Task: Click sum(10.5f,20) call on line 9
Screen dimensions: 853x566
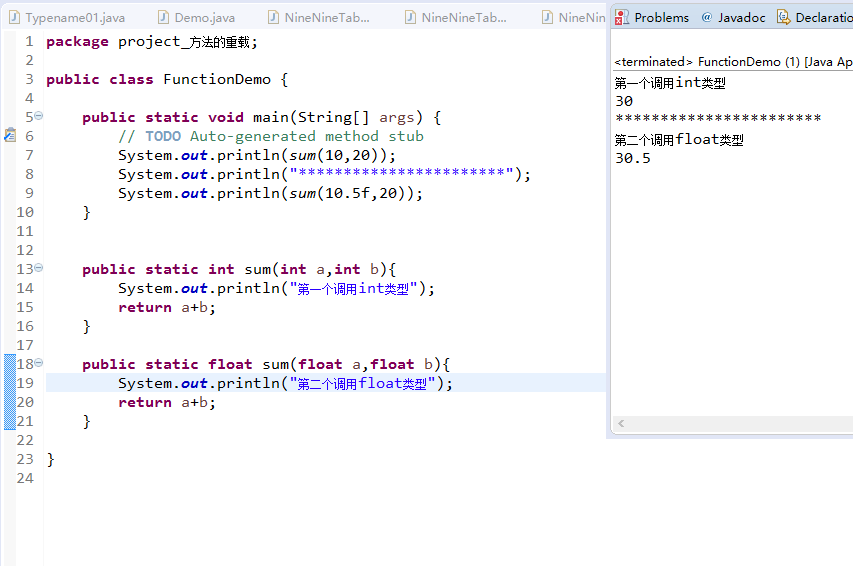Action: pyautogui.click(x=348, y=193)
